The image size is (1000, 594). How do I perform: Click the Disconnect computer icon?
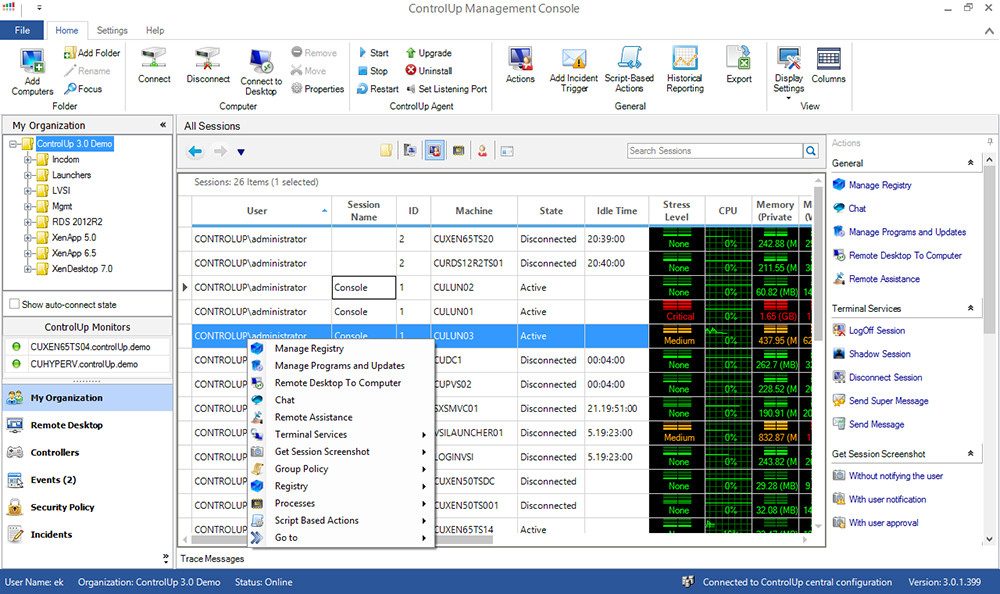[x=208, y=66]
